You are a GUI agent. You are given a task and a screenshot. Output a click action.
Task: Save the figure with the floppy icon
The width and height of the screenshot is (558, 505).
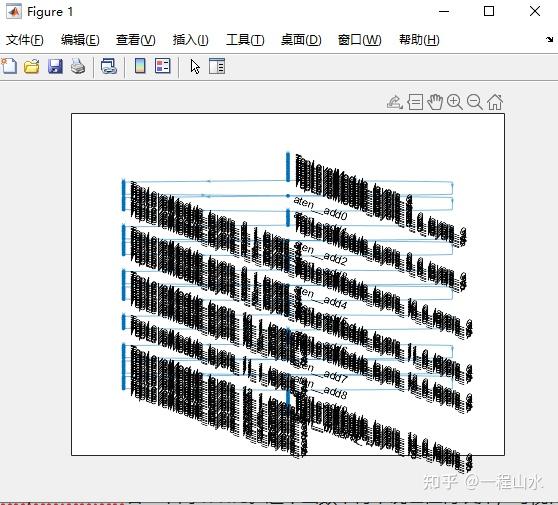55,67
